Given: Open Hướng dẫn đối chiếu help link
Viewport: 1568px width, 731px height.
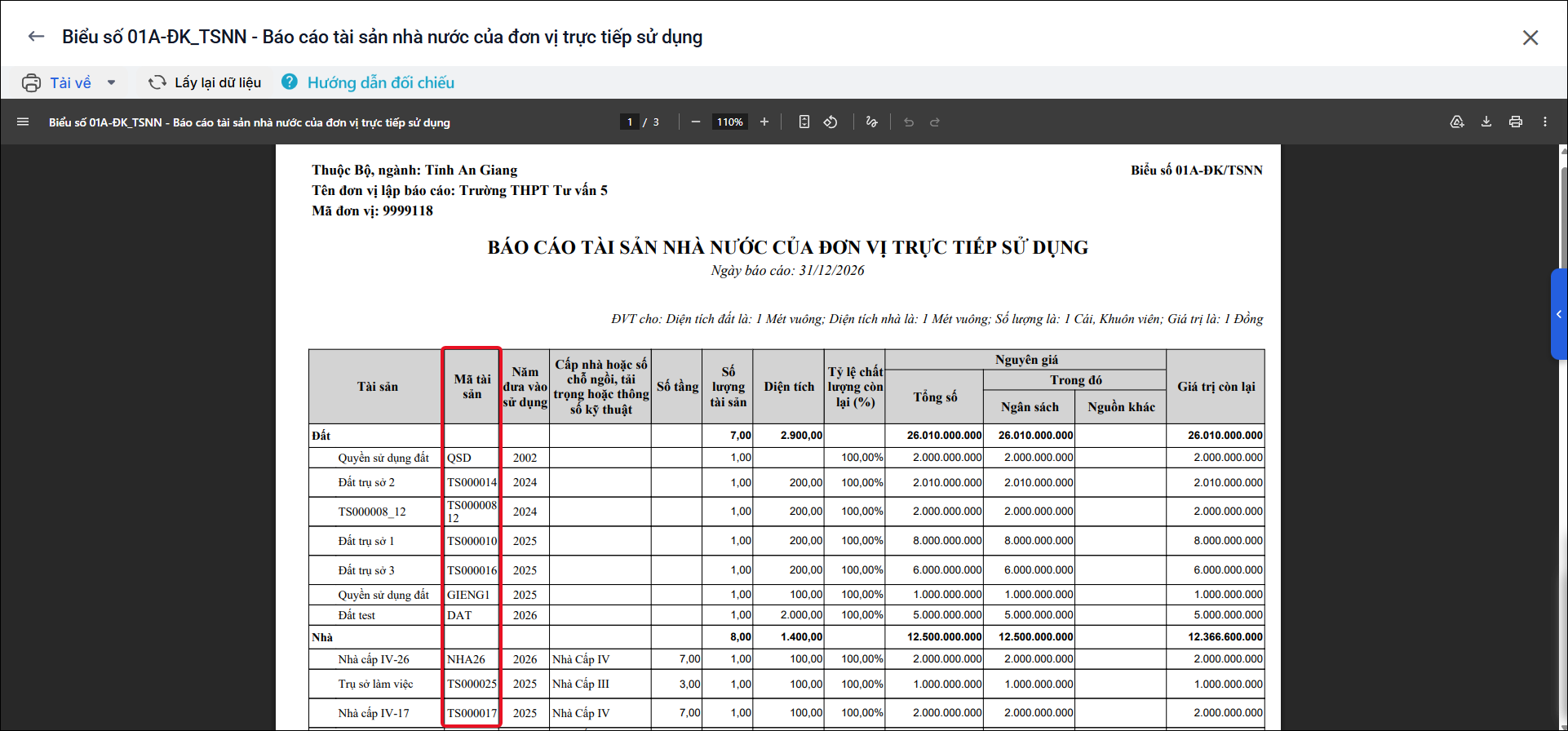Looking at the screenshot, I should [381, 82].
